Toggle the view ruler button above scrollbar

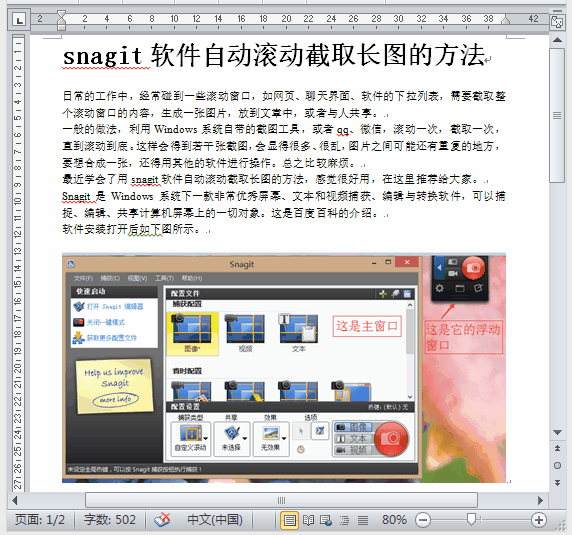click(x=557, y=22)
